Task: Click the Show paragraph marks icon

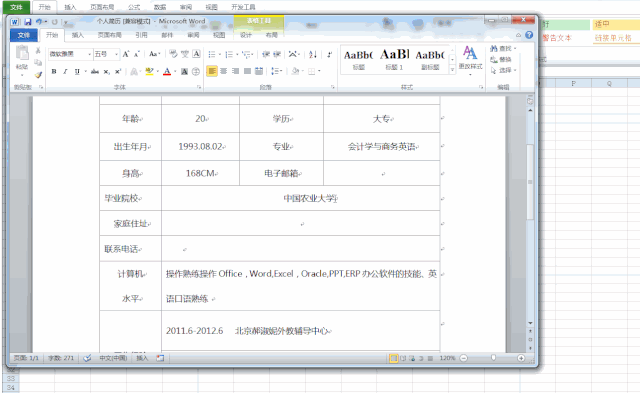Action: click(329, 54)
